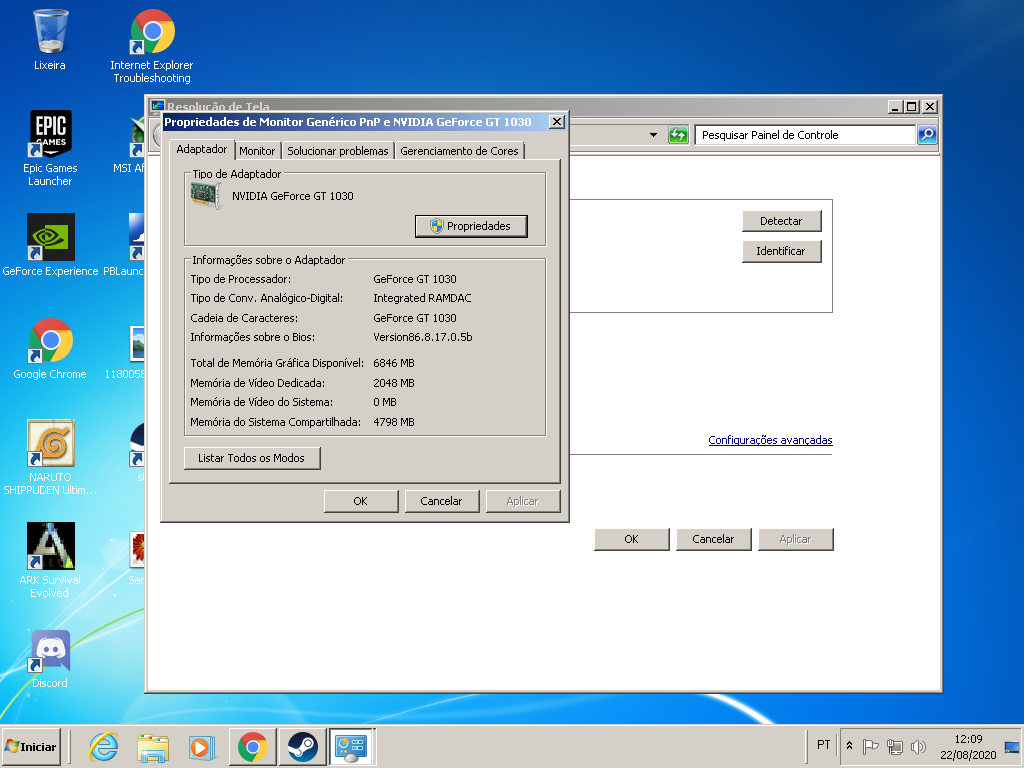Viewport: 1024px width, 768px height.
Task: Open GeForce Experience desktop shortcut
Action: click(x=50, y=245)
